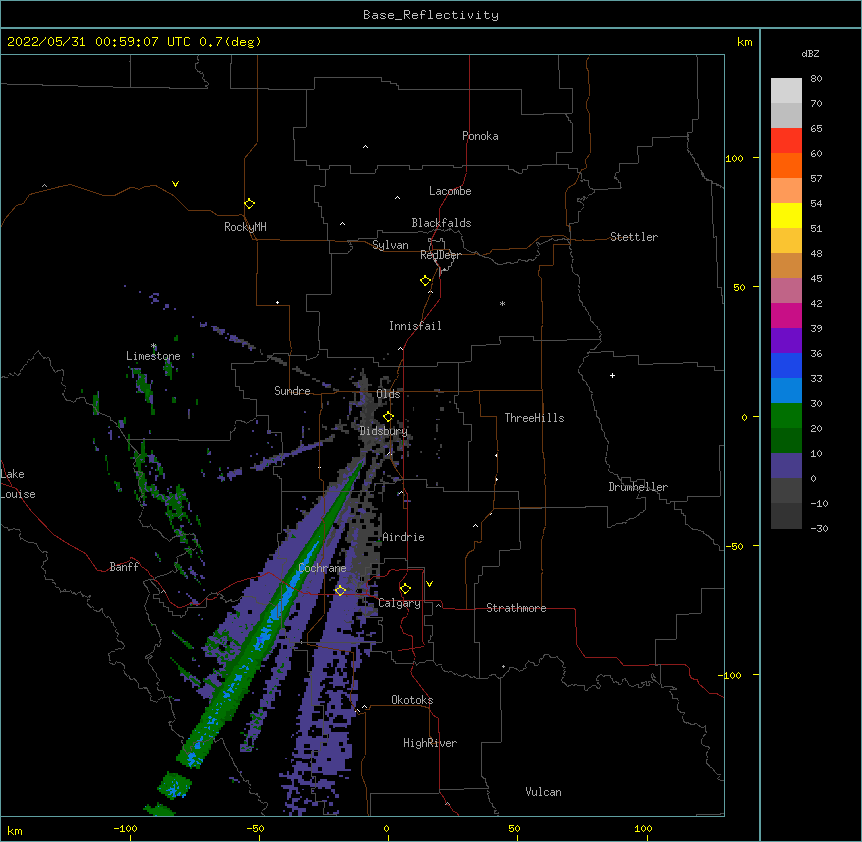Viewport: 862px width, 842px height.
Task: Click the -50 tick label on the right axis
Action: coord(734,546)
